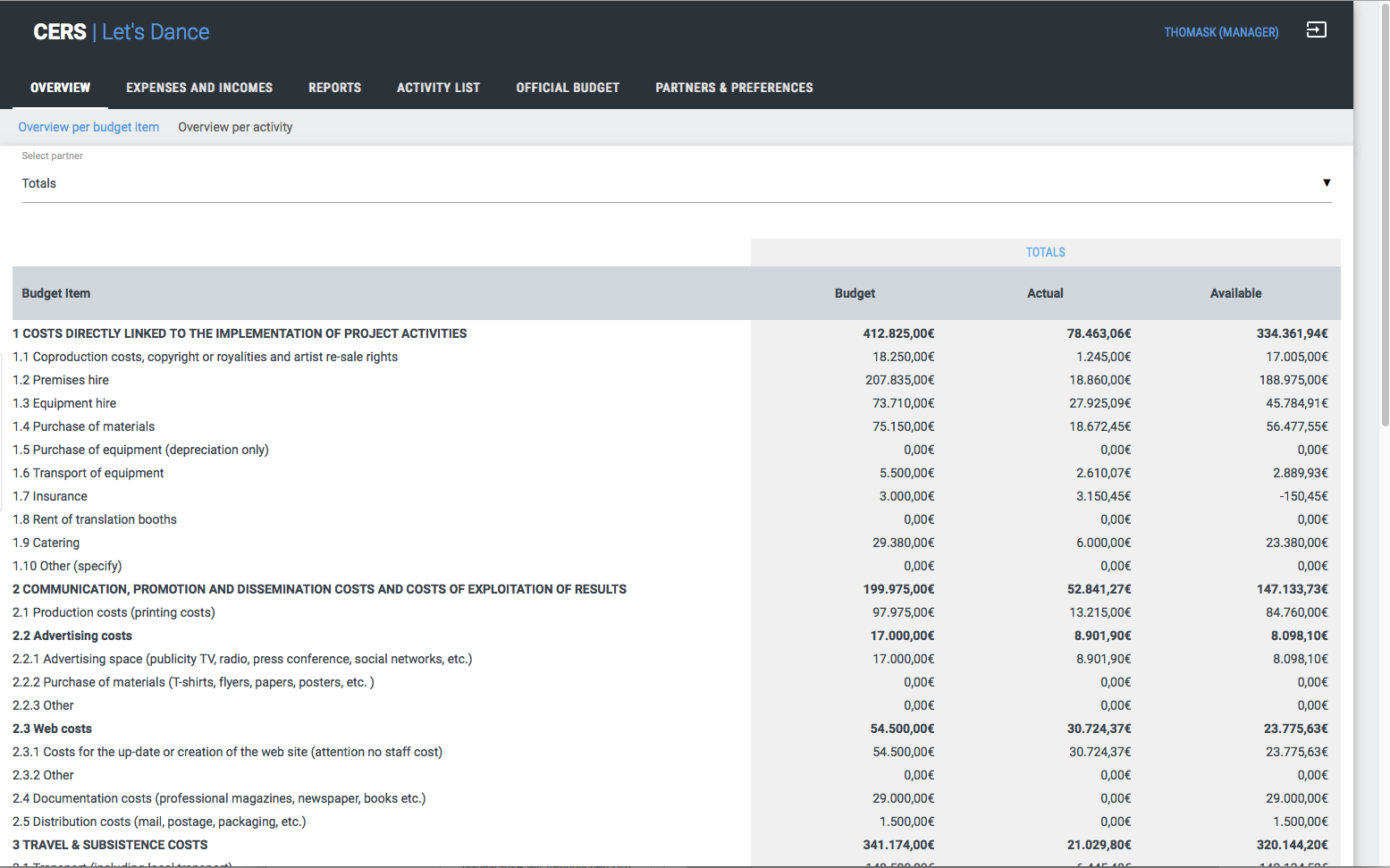Click the CERS Let's Dance logo
The height and width of the screenshot is (868, 1390).
pos(122,32)
